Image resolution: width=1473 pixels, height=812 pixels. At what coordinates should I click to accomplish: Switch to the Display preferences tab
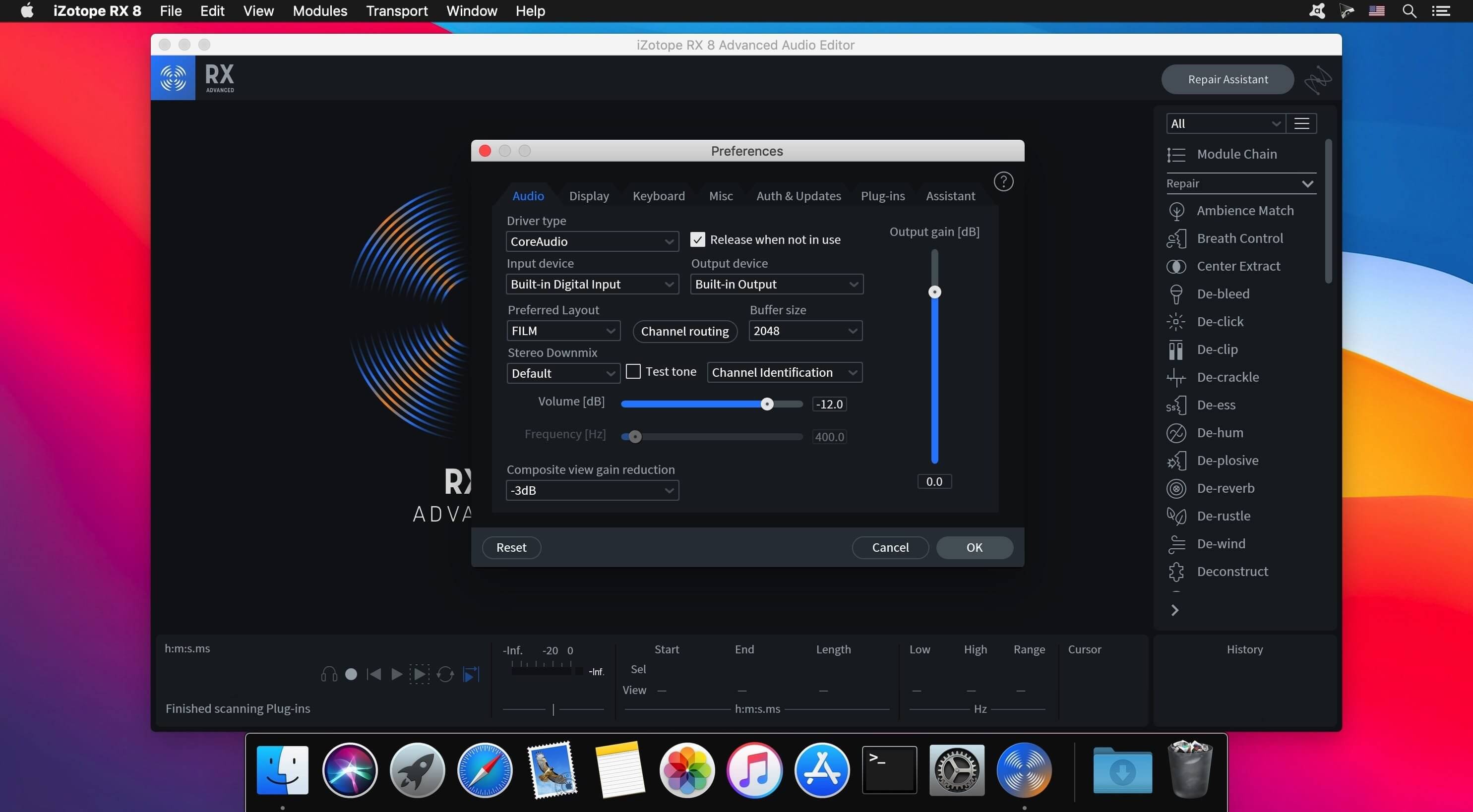point(589,196)
